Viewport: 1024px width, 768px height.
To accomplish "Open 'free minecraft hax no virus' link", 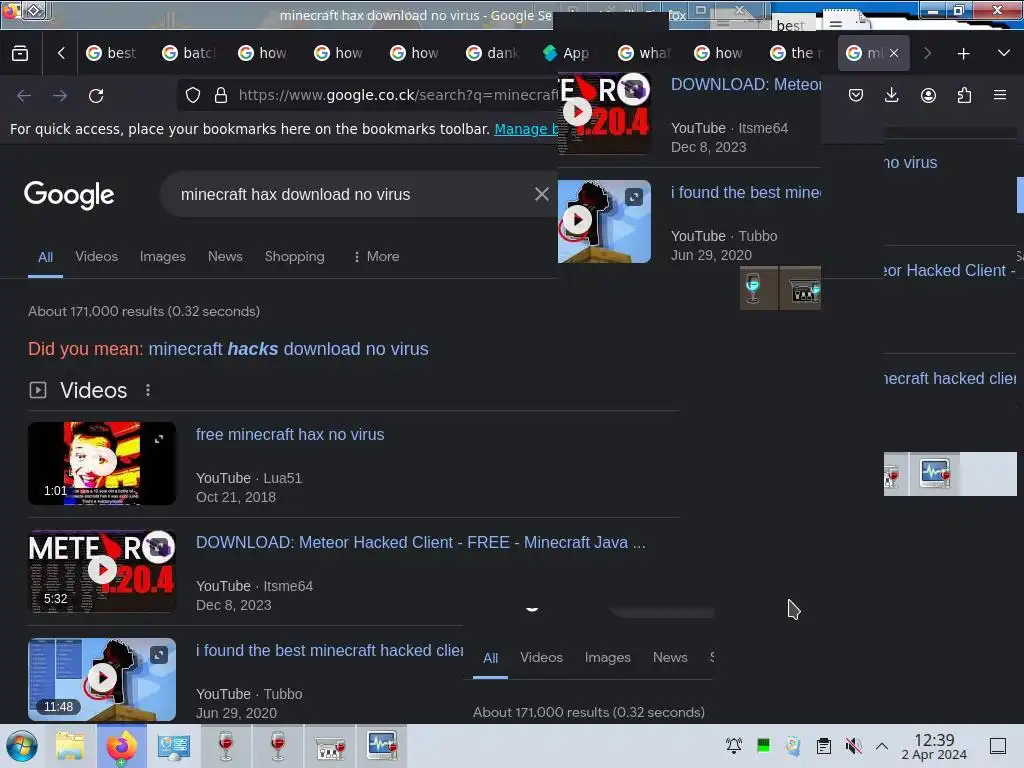I will (x=290, y=434).
